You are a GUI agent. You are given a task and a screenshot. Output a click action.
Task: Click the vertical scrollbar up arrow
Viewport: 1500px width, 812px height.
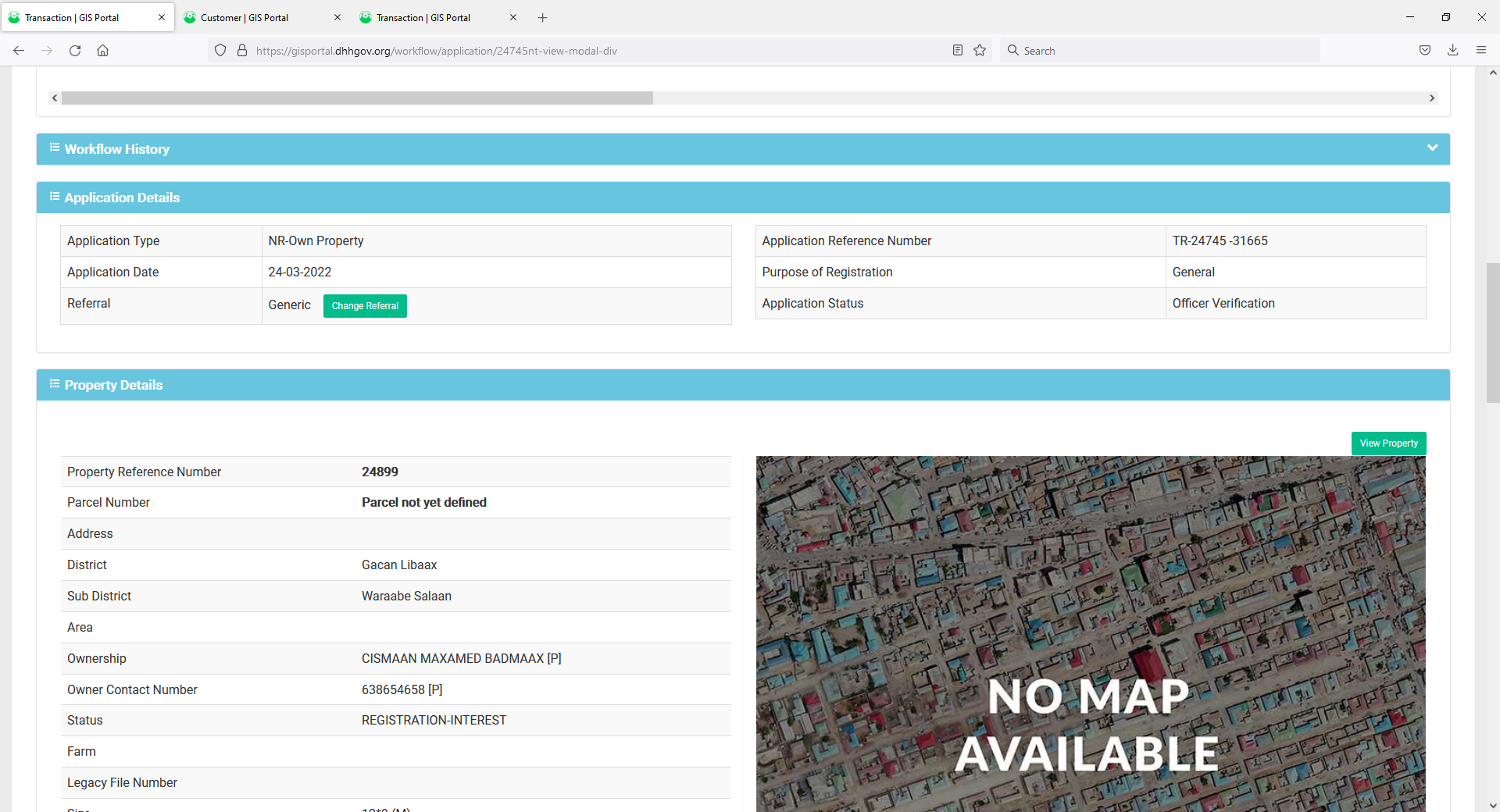click(x=1493, y=73)
